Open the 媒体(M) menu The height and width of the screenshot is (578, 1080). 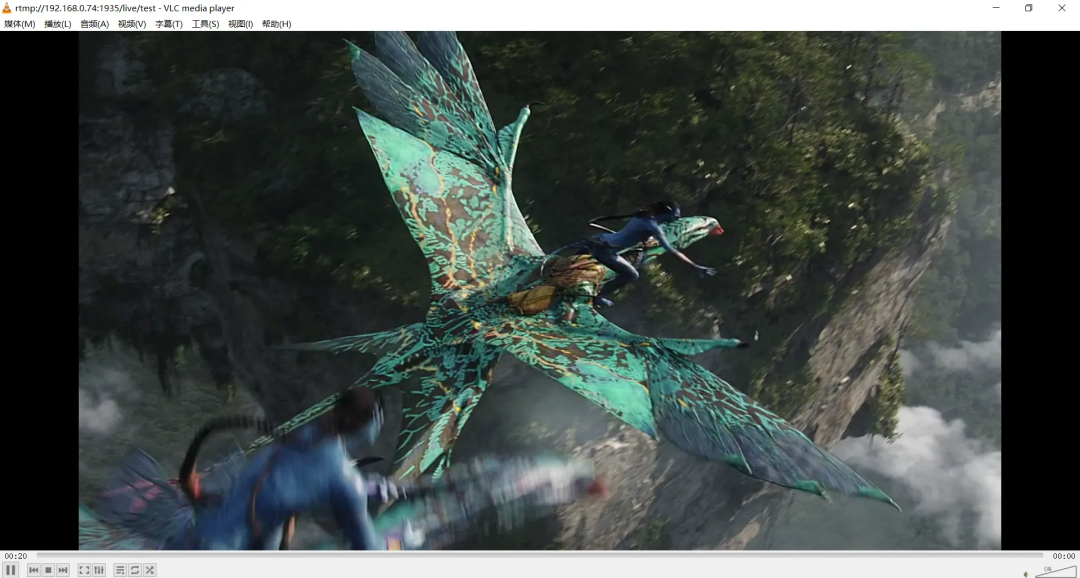tap(19, 24)
